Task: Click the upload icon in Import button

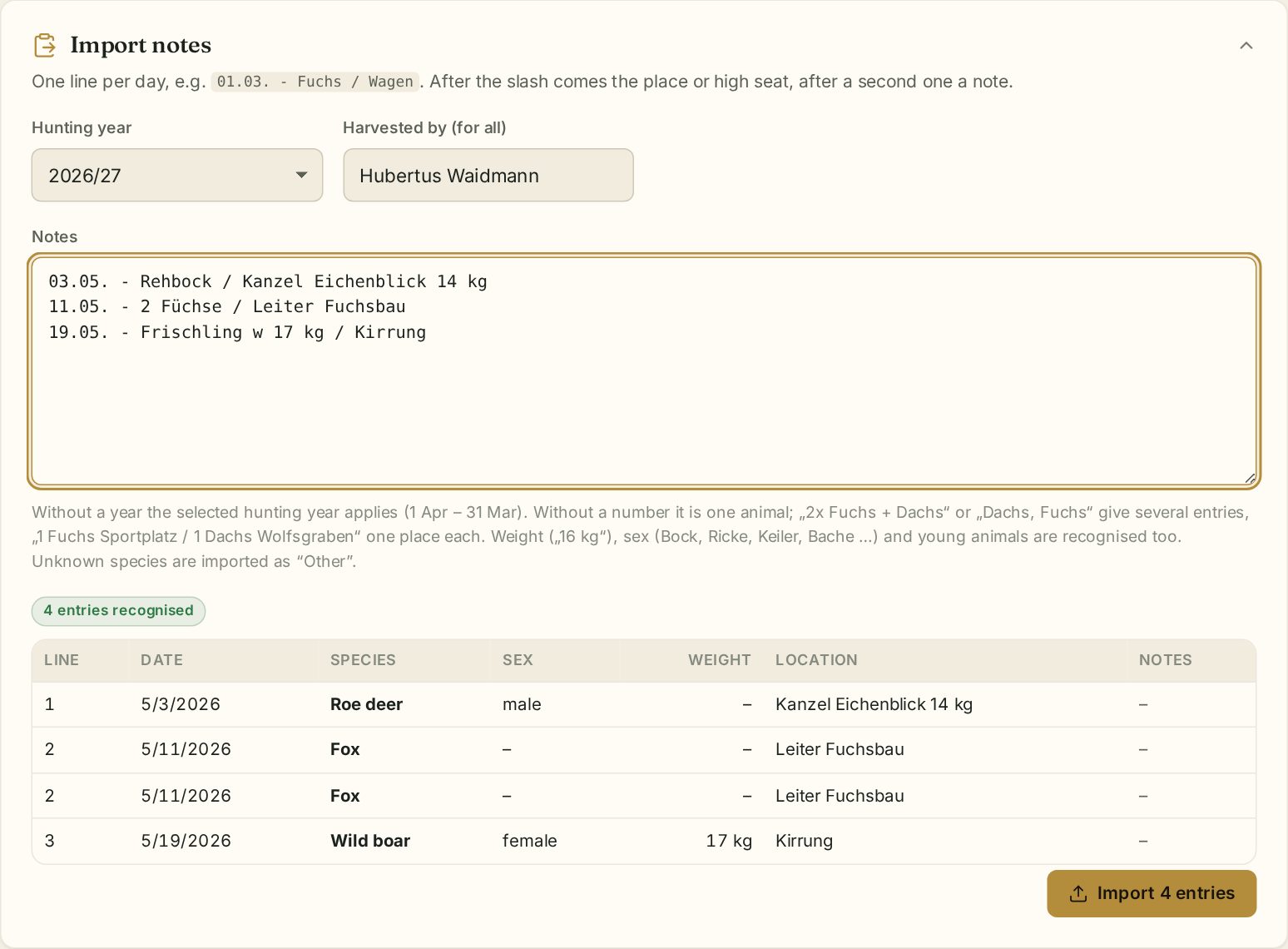Action: [x=1078, y=893]
